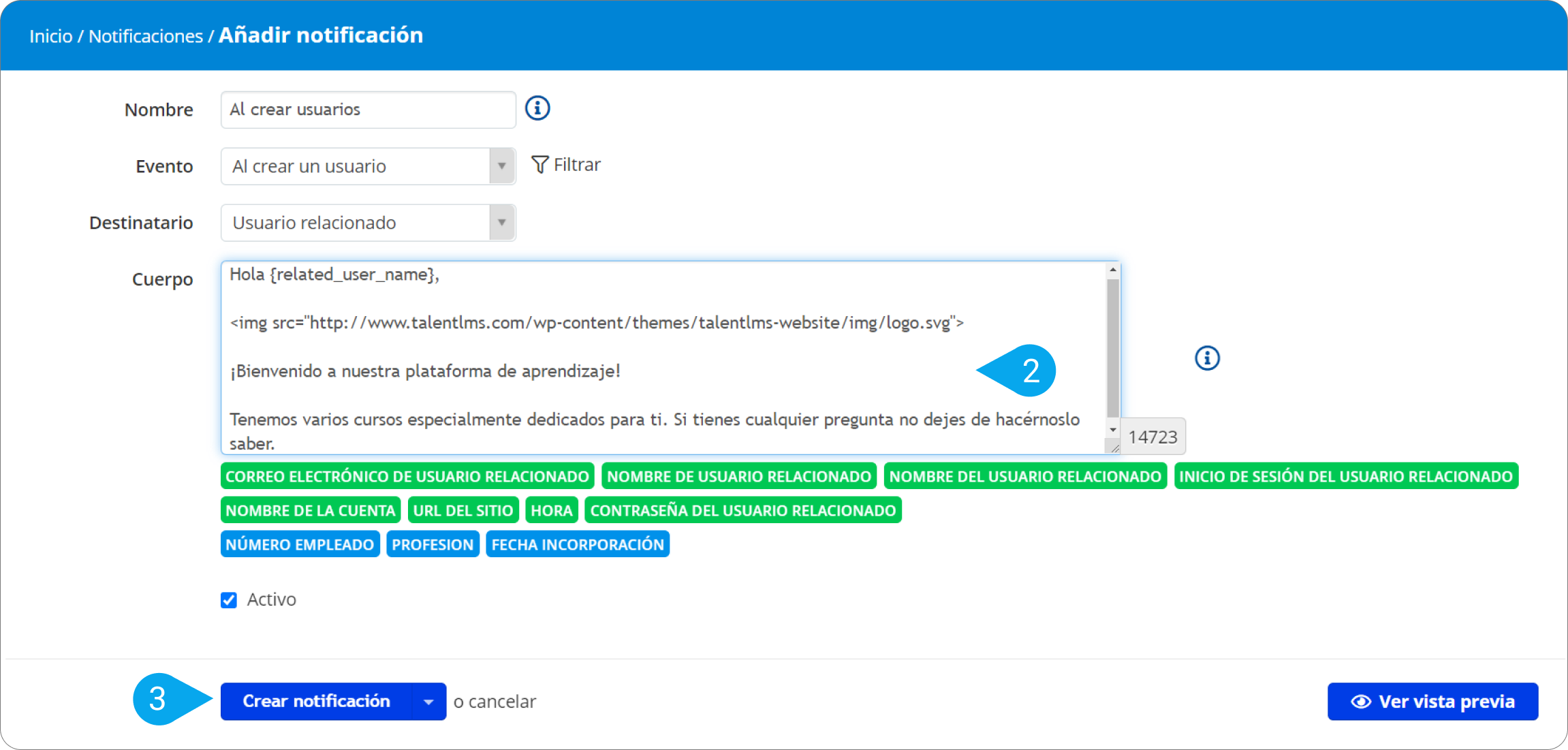The height and width of the screenshot is (750, 1568).
Task: Insert Nombre de la cuenta tag
Action: [311, 510]
